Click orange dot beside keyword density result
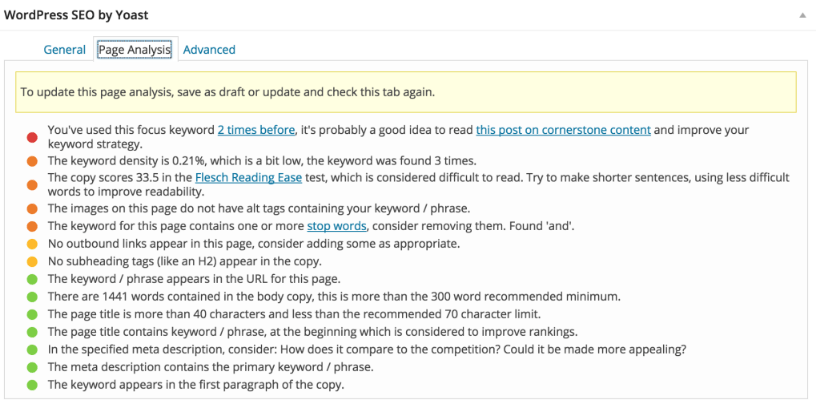Viewport: 816px width, 406px height. click(x=33, y=161)
